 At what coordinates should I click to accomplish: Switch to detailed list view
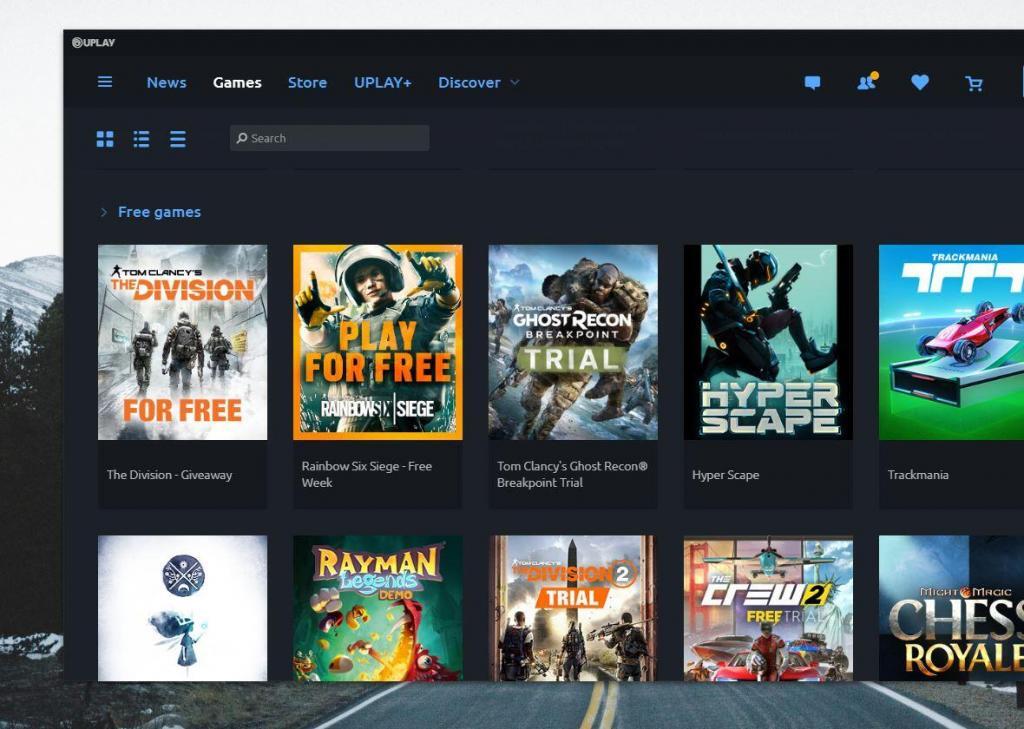point(141,139)
